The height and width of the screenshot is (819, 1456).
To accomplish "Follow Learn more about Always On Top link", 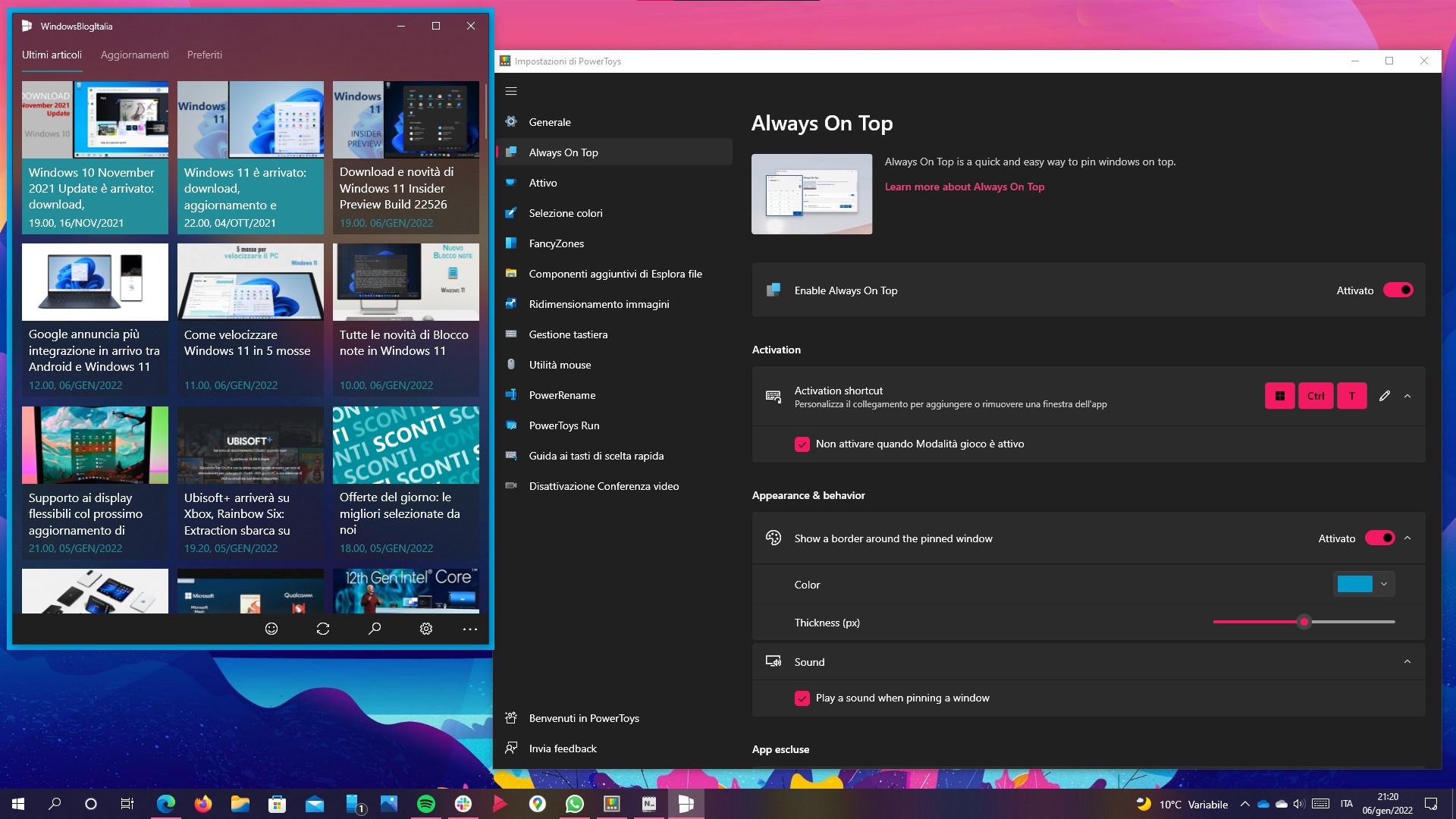I will 964,187.
